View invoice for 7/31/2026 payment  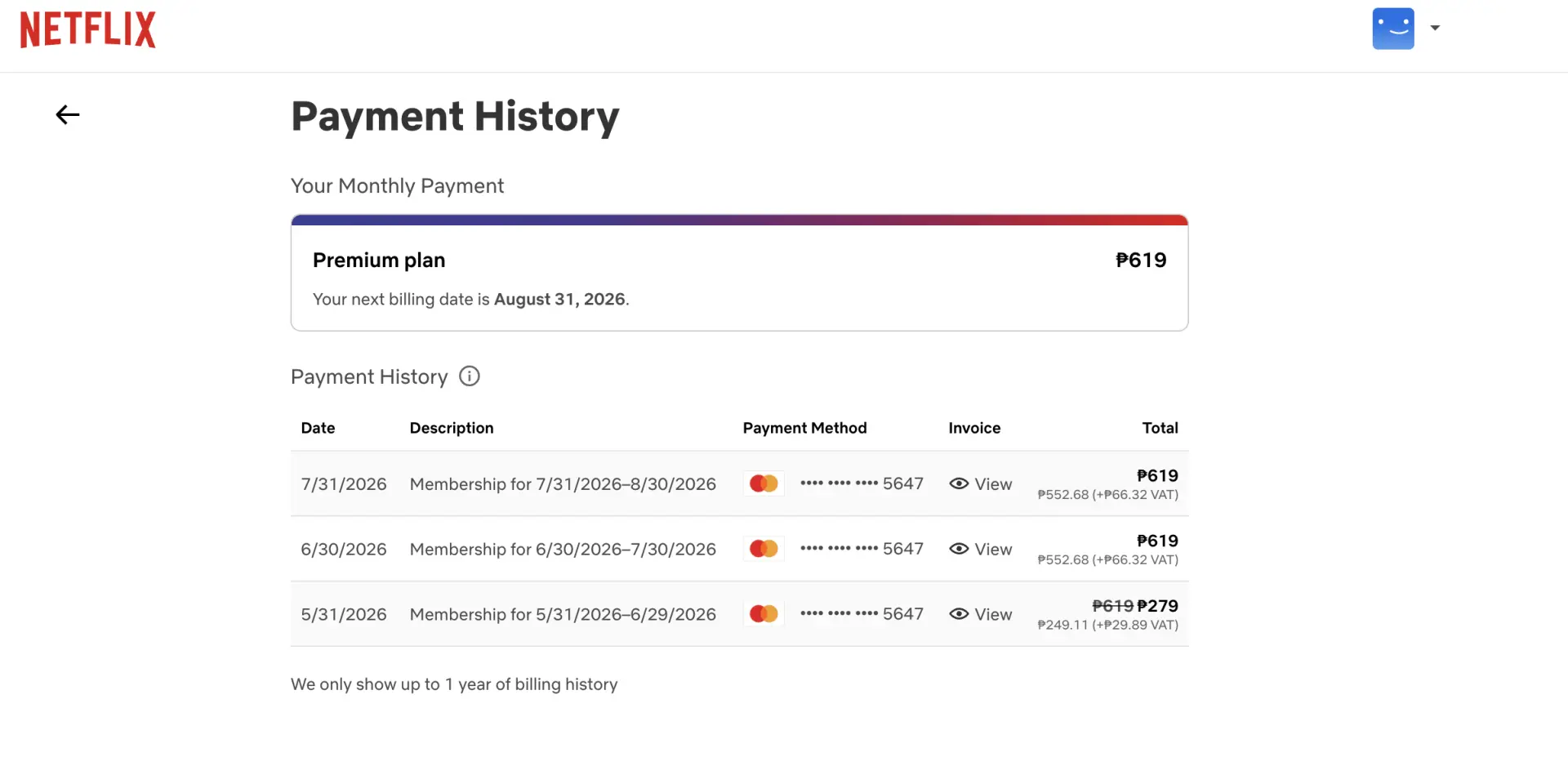pos(981,484)
